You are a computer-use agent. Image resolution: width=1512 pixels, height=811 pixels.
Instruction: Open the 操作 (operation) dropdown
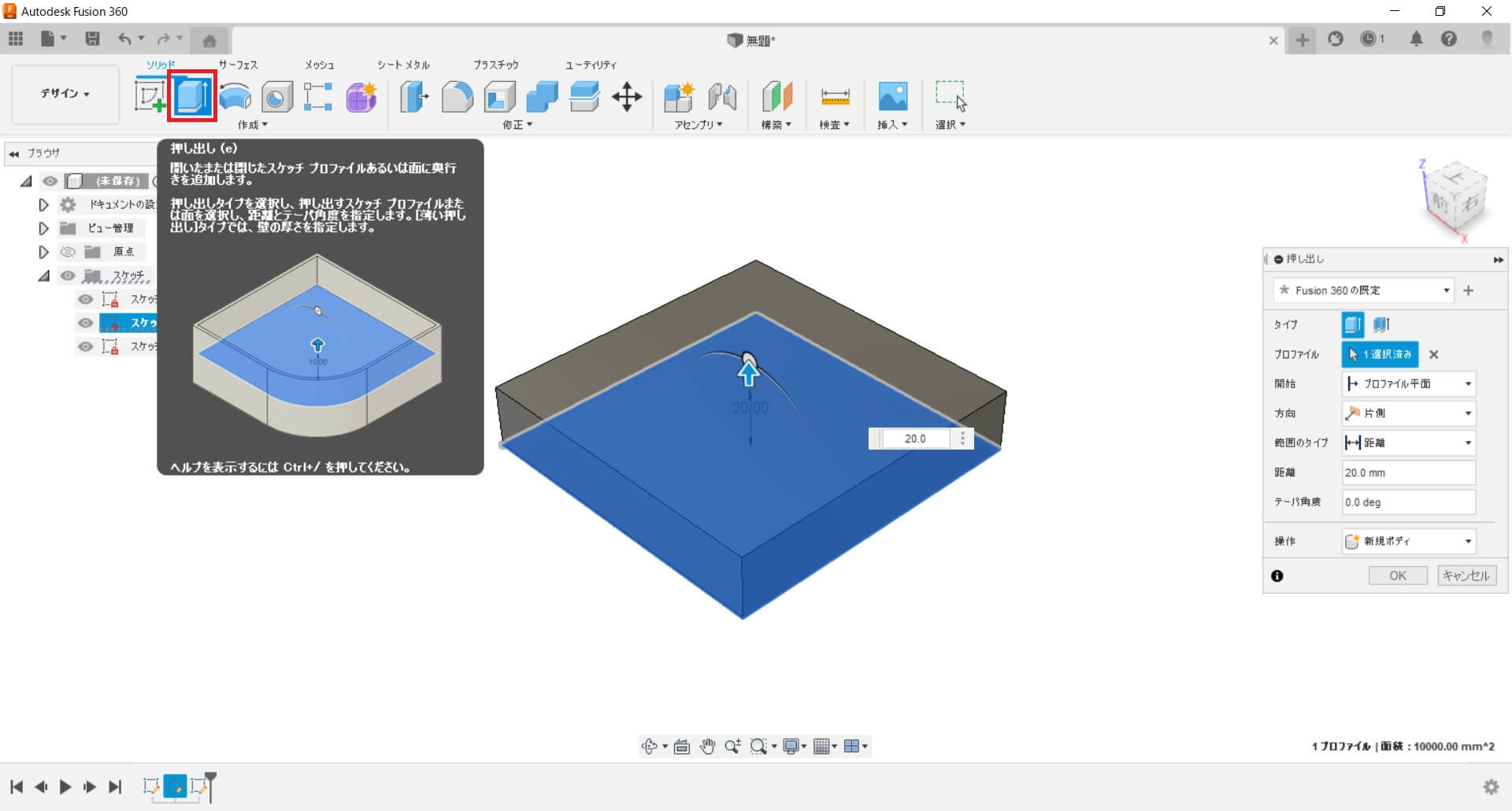point(1408,542)
